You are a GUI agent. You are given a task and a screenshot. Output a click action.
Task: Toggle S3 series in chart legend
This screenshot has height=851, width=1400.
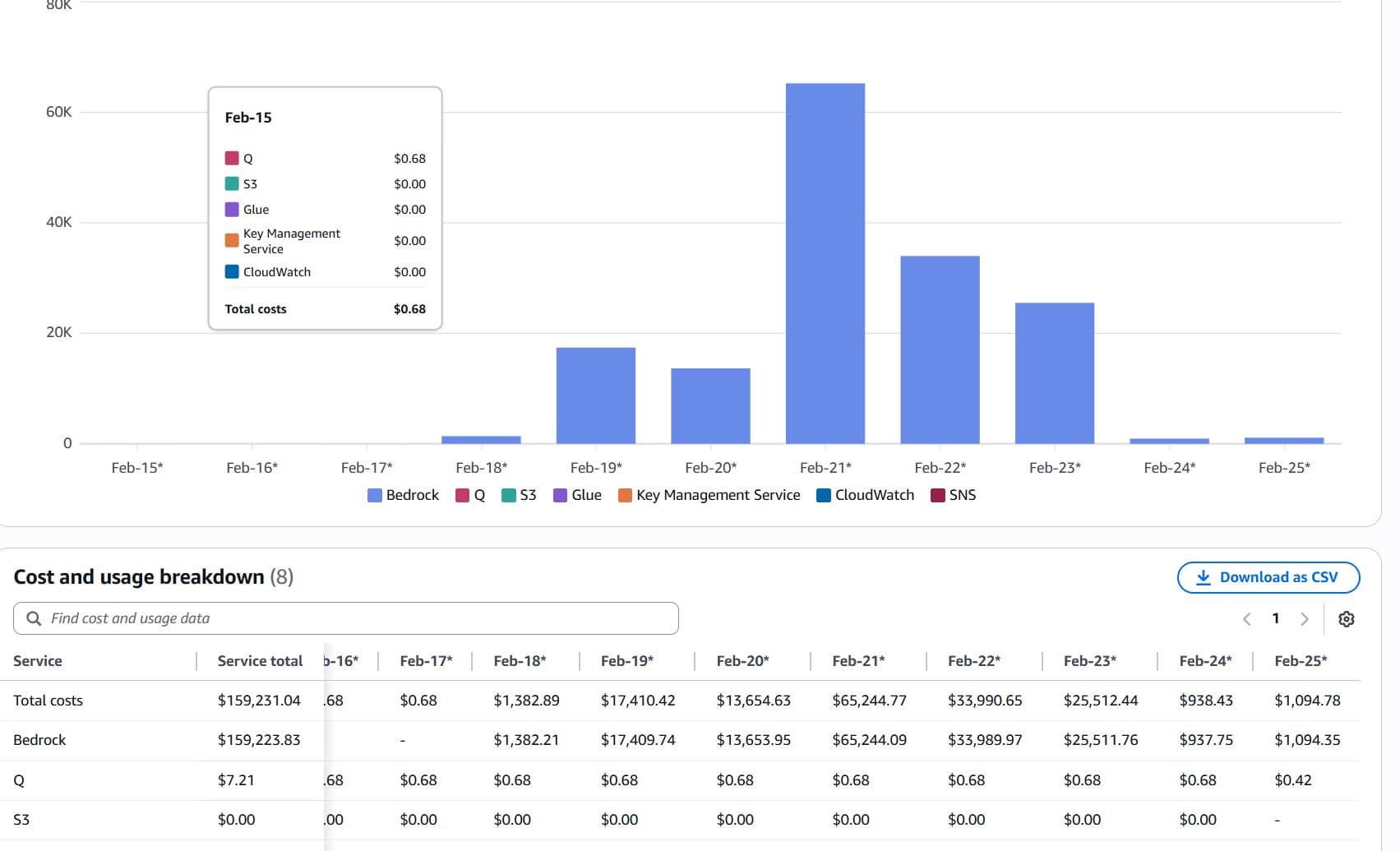click(519, 495)
